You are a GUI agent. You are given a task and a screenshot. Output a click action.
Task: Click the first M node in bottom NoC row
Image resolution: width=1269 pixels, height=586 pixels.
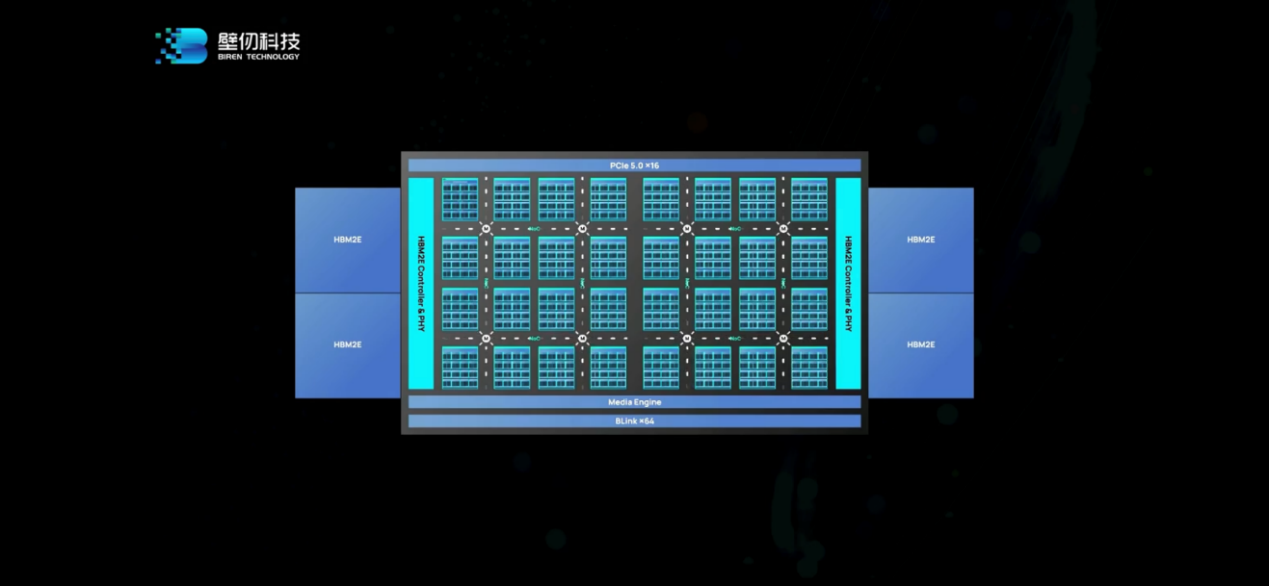tap(486, 339)
